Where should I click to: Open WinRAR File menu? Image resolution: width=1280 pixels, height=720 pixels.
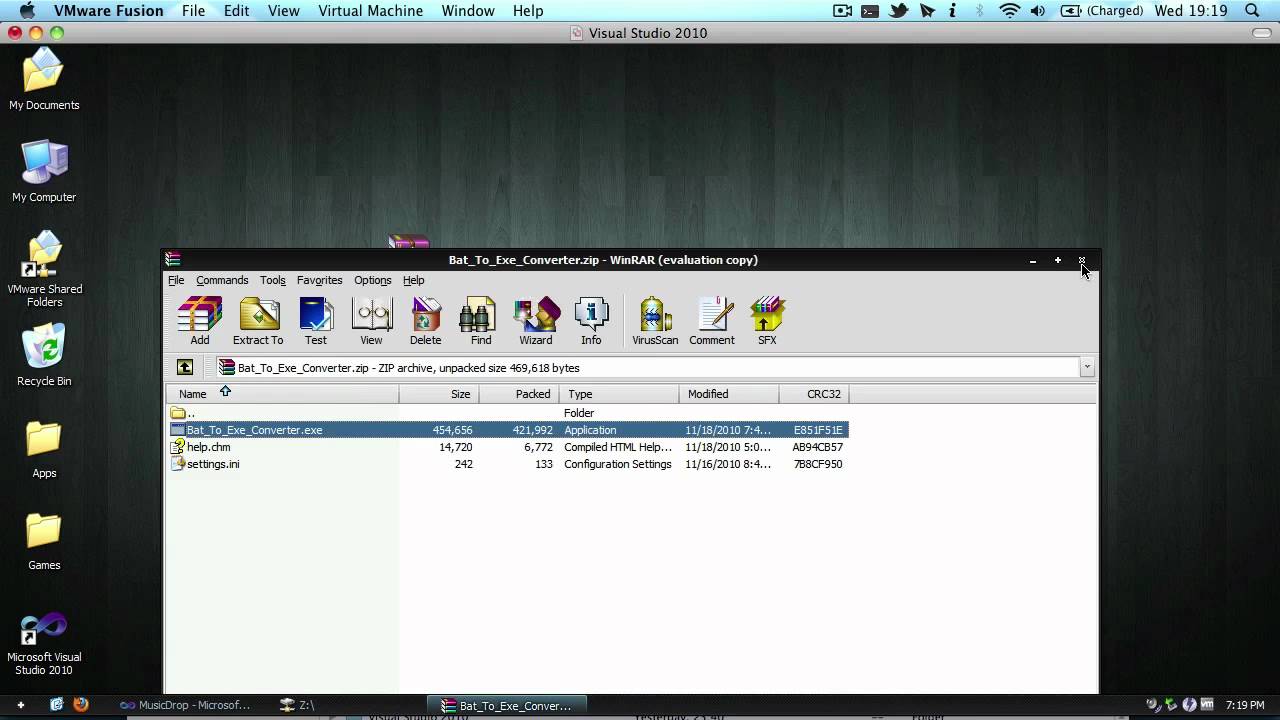(x=176, y=280)
